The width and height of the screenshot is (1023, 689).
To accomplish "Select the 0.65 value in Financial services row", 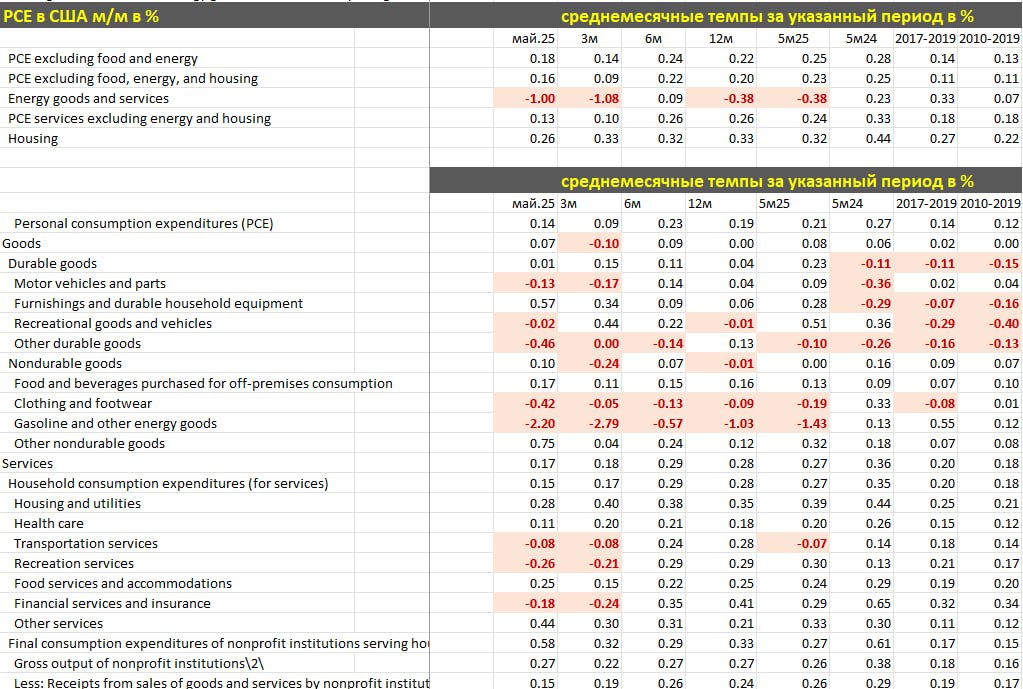I will click(x=876, y=604).
